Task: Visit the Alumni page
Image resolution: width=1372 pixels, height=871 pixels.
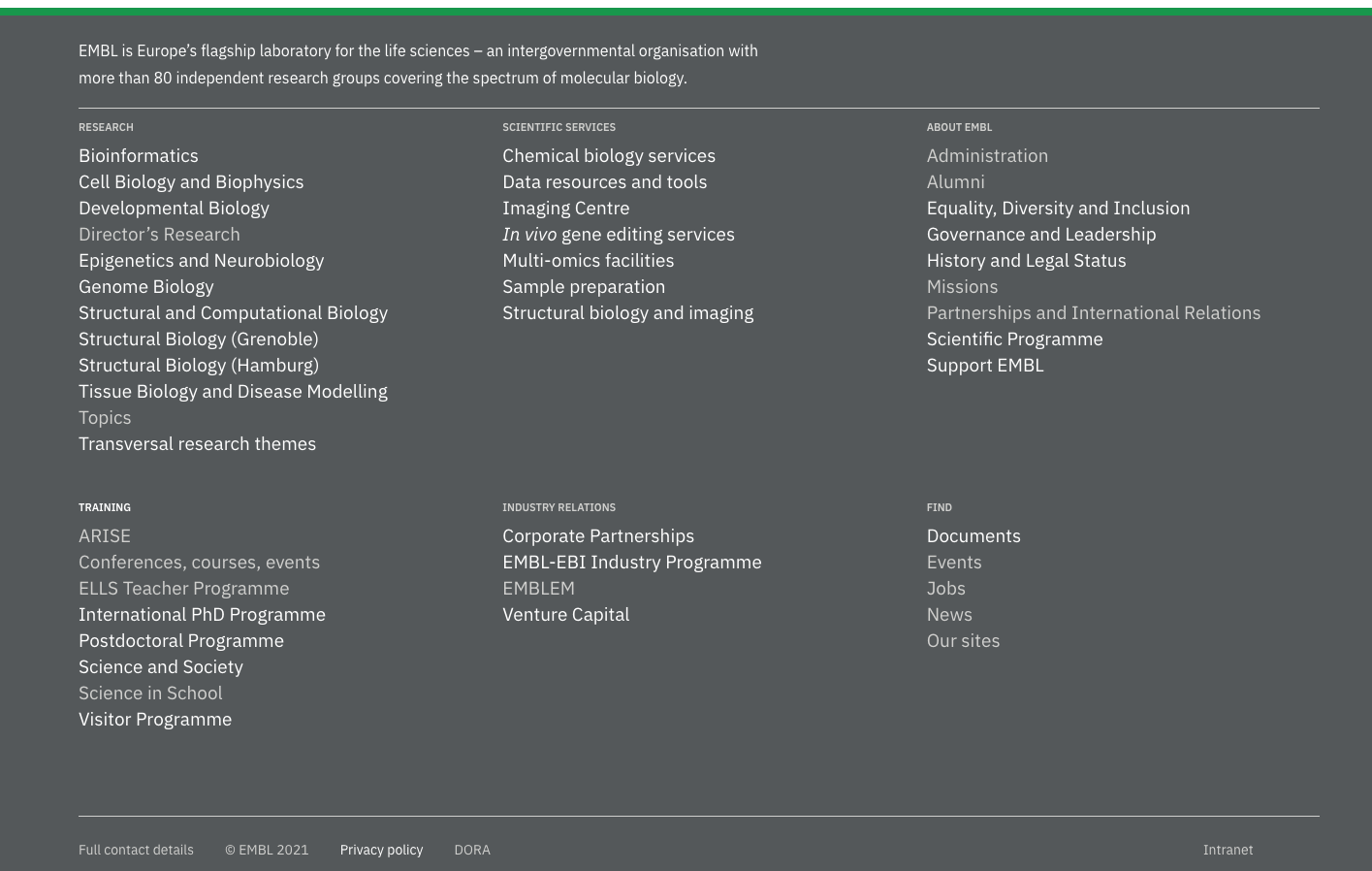Action: (x=955, y=181)
